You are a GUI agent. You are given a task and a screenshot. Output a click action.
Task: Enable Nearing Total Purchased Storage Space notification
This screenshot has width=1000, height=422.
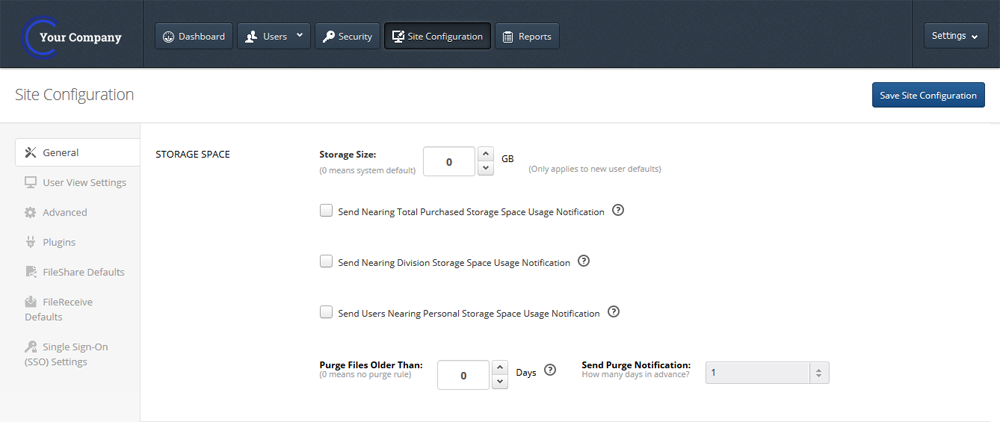[326, 211]
